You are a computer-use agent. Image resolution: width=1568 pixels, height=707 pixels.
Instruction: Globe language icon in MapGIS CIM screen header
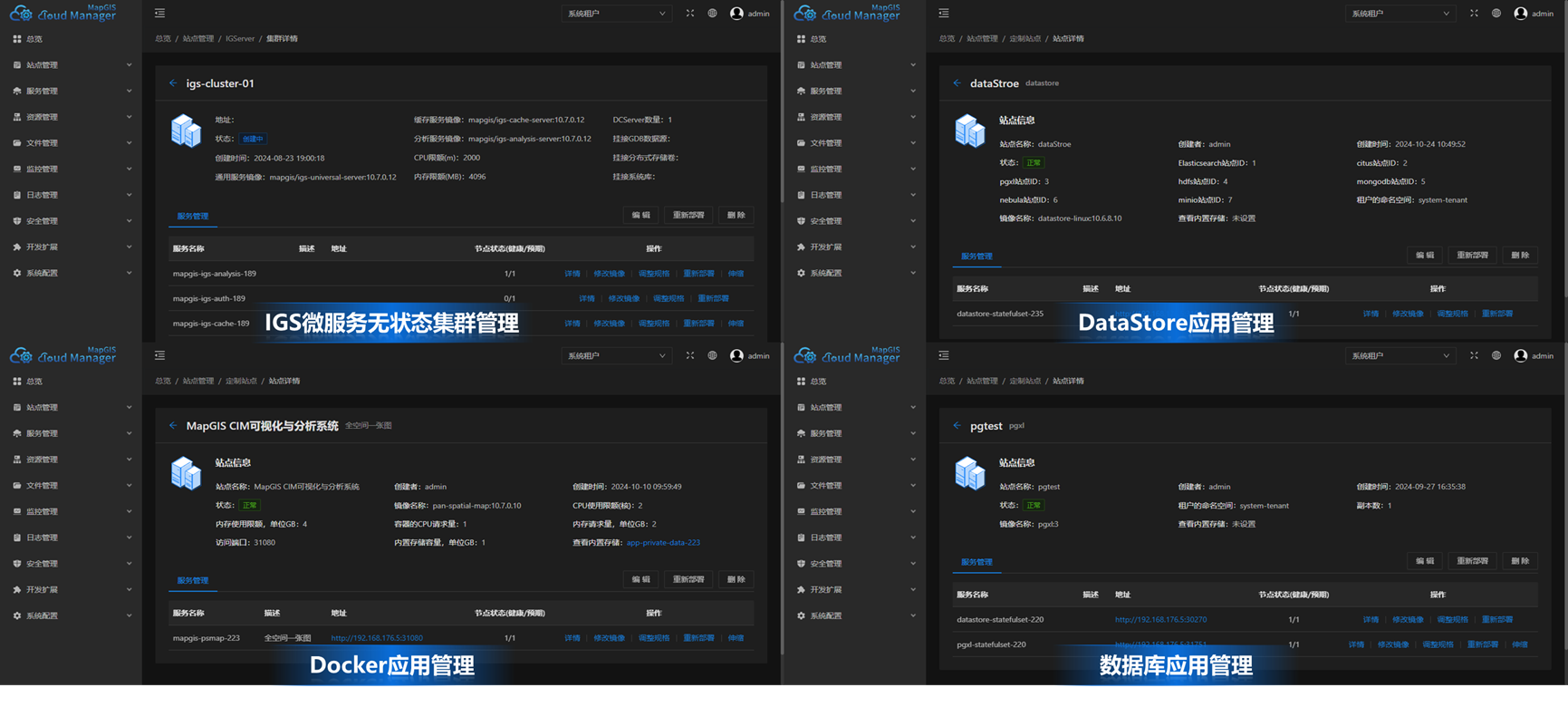[x=712, y=356]
